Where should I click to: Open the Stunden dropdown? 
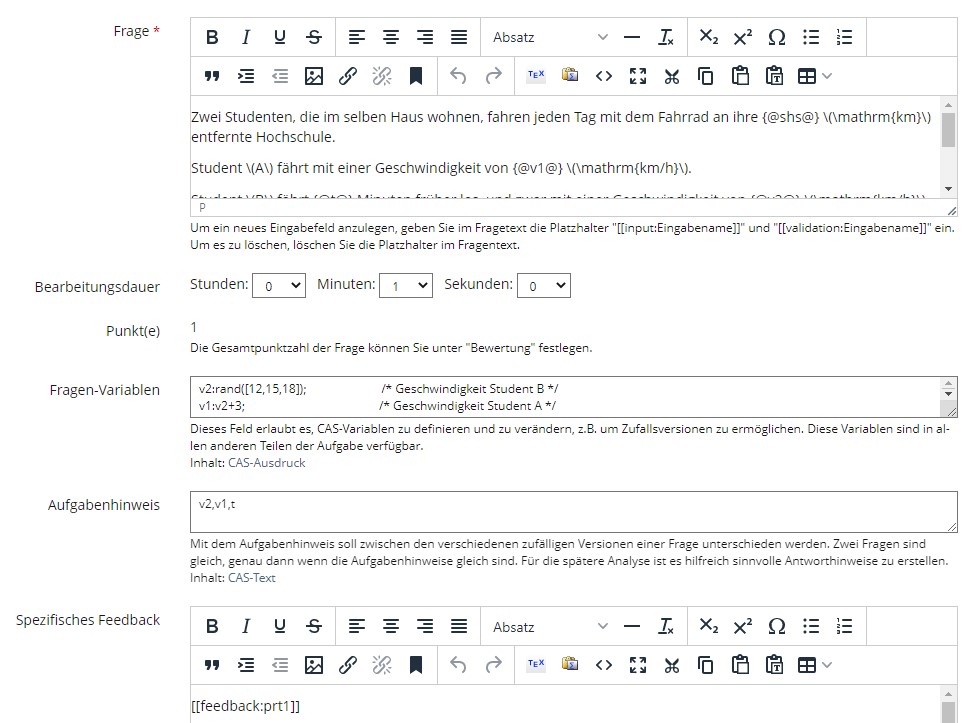[x=278, y=286]
